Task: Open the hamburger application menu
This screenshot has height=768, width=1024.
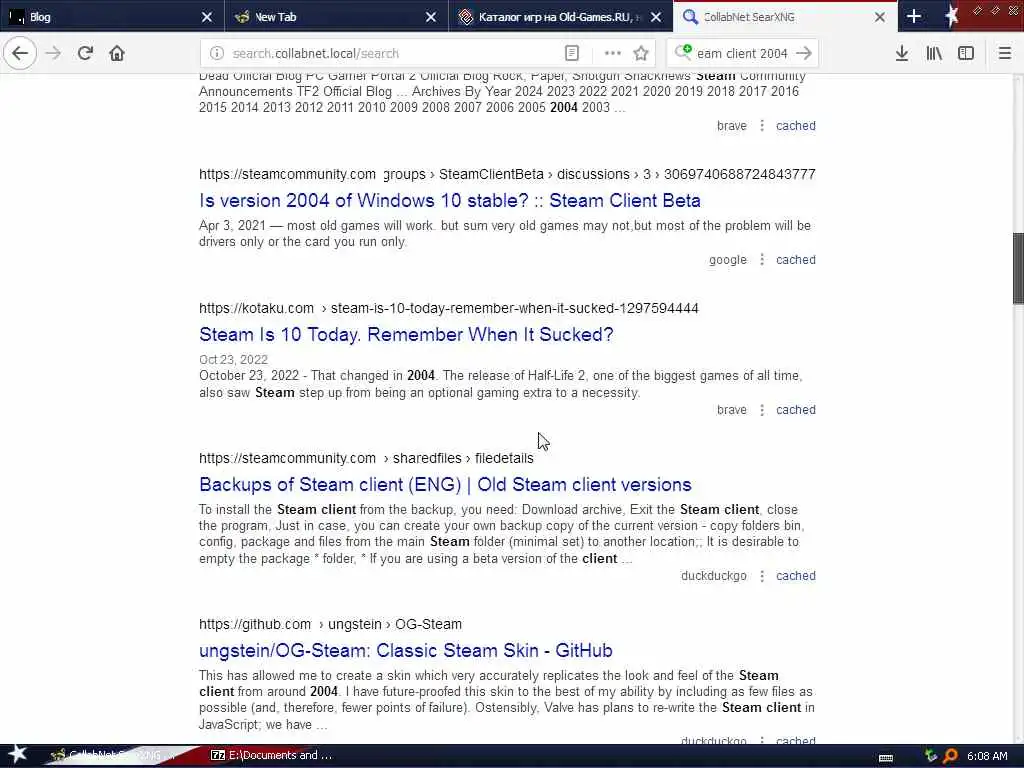Action: [x=1005, y=53]
